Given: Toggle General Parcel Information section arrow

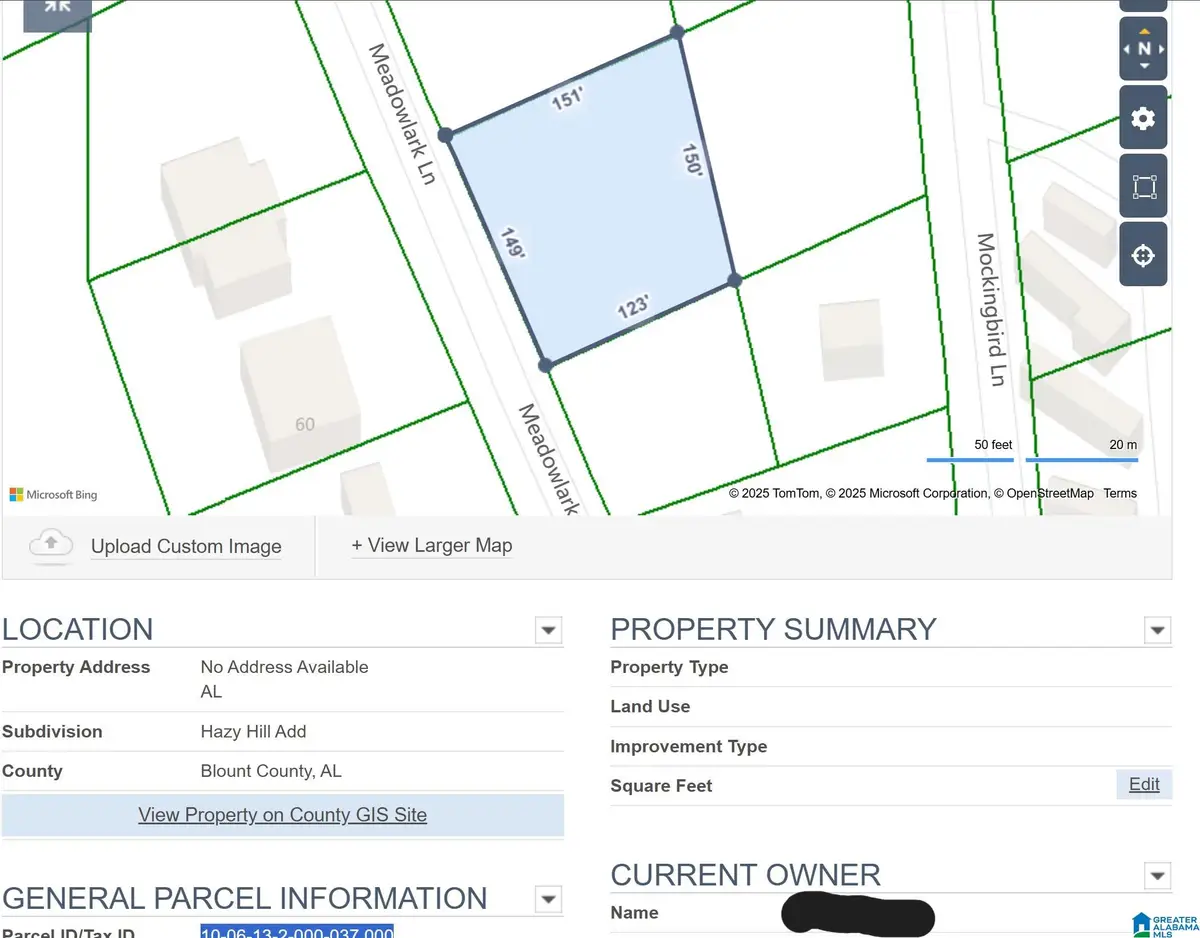Looking at the screenshot, I should pyautogui.click(x=547, y=898).
